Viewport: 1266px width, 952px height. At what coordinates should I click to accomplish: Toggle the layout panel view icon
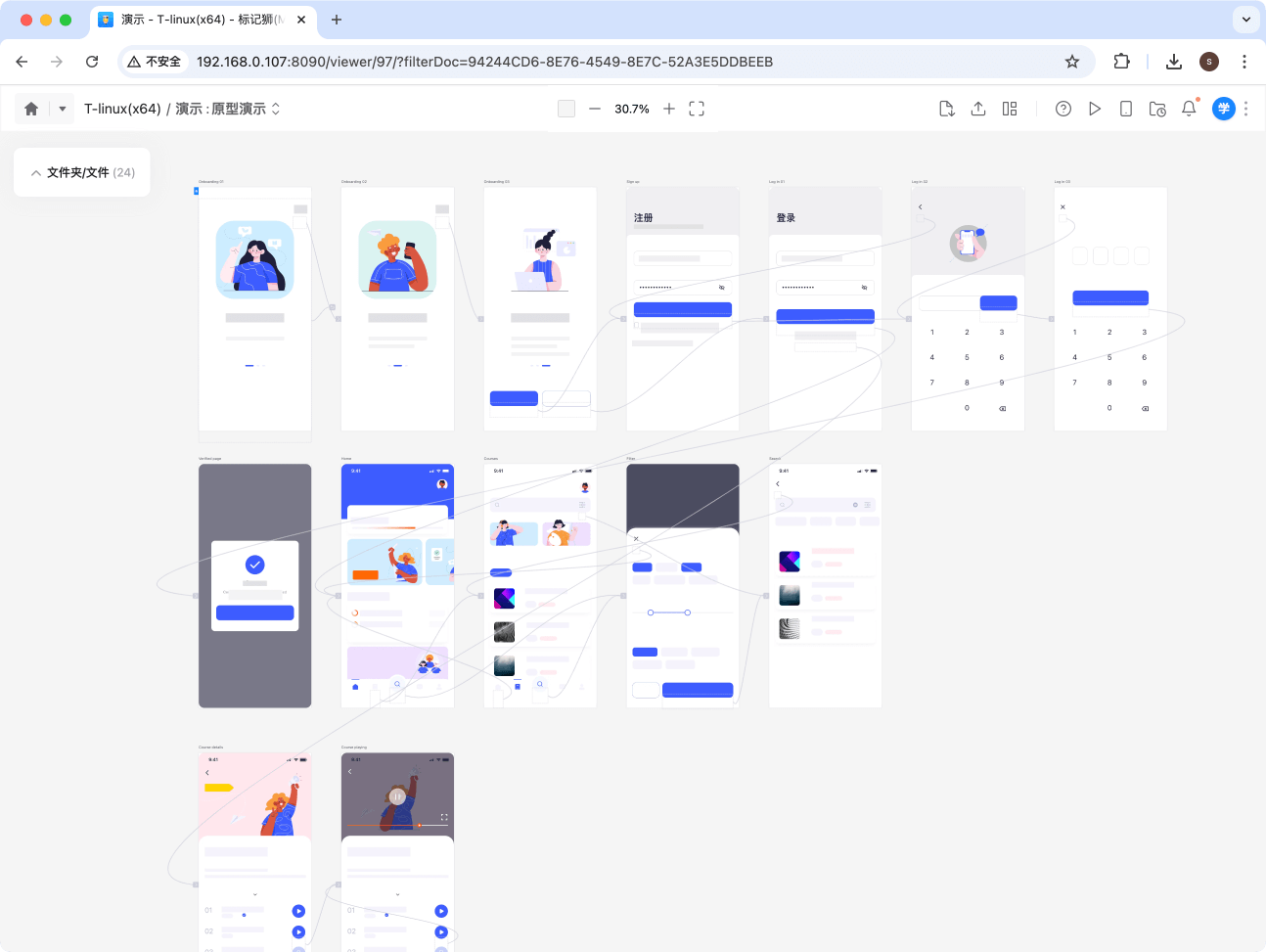point(1010,109)
